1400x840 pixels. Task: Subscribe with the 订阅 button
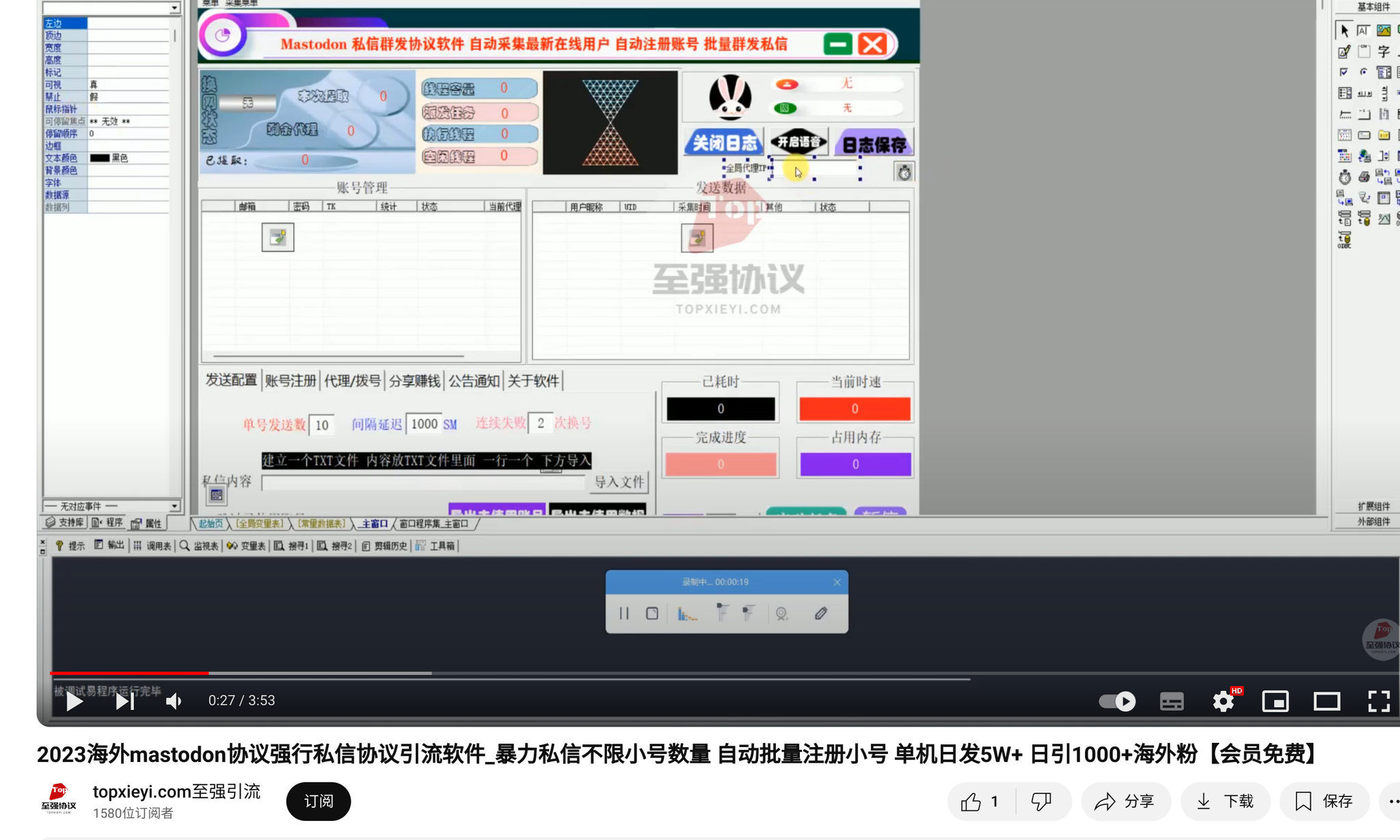pyautogui.click(x=319, y=801)
